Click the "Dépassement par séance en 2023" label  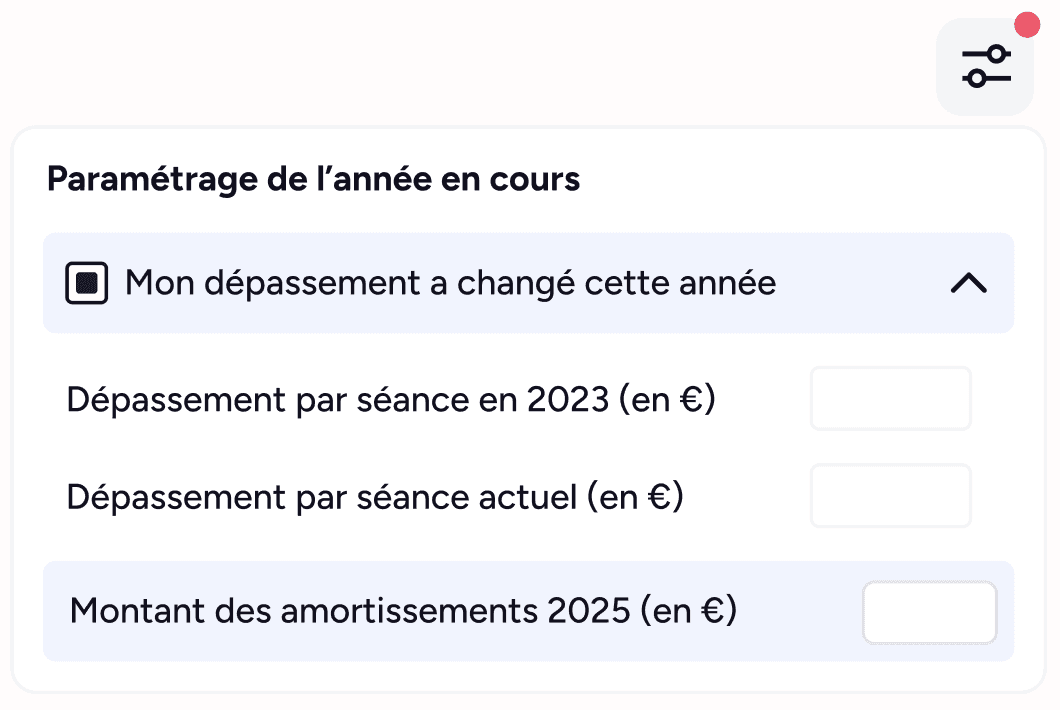click(x=391, y=400)
